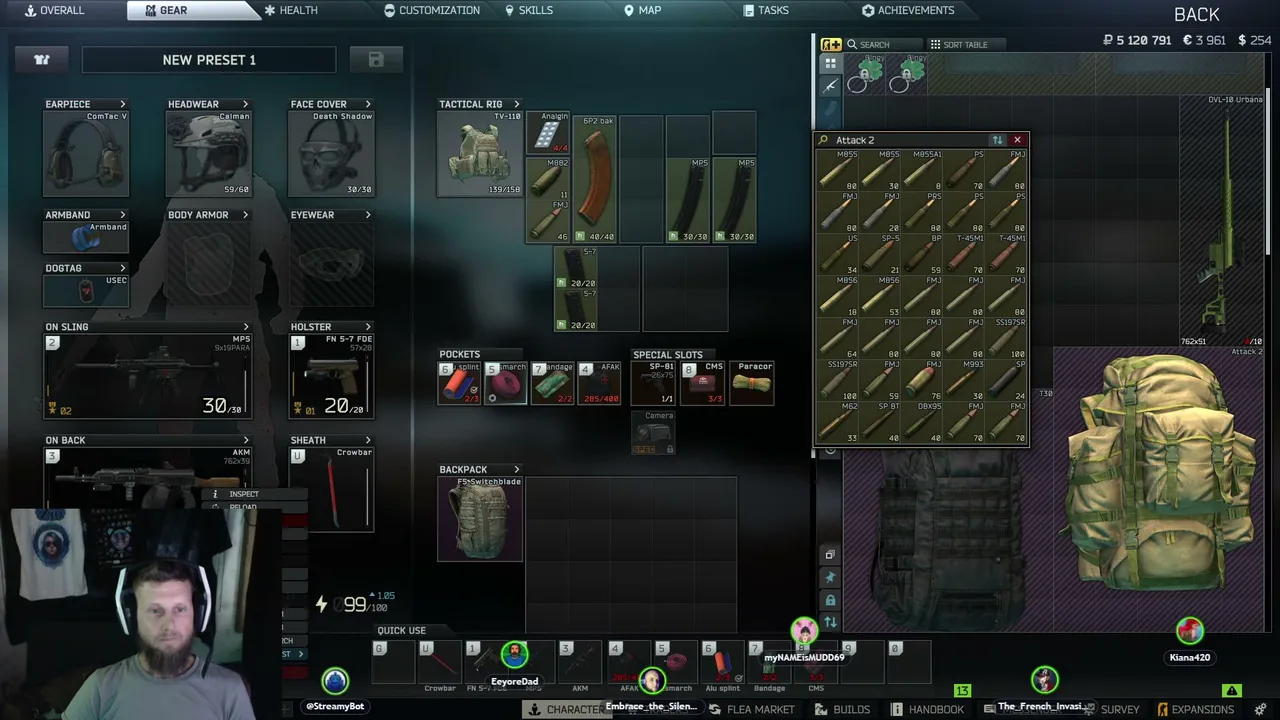
Task: Select the MP5 weapon on sling
Action: (x=147, y=376)
